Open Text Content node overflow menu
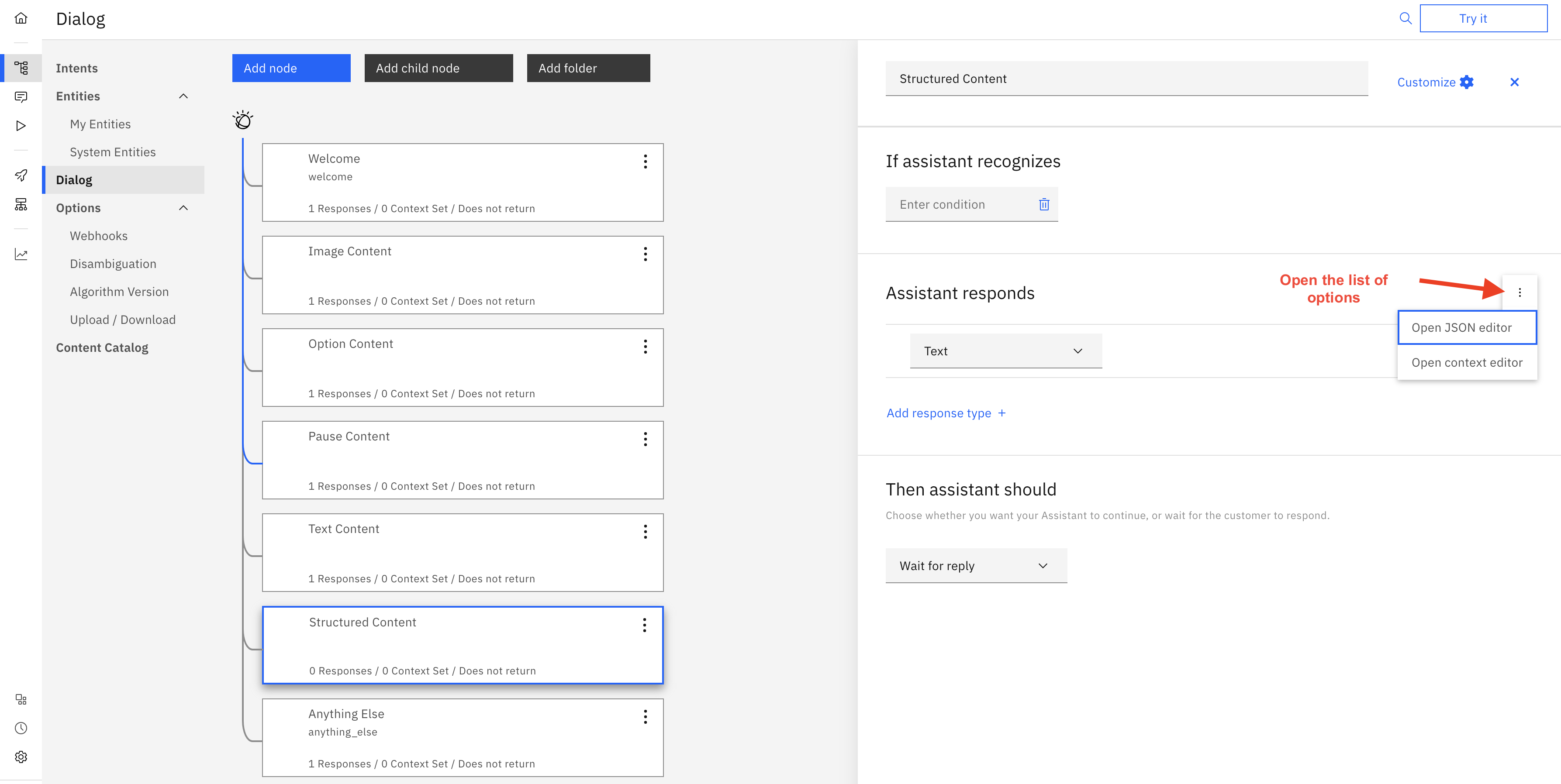1561x784 pixels. point(645,532)
